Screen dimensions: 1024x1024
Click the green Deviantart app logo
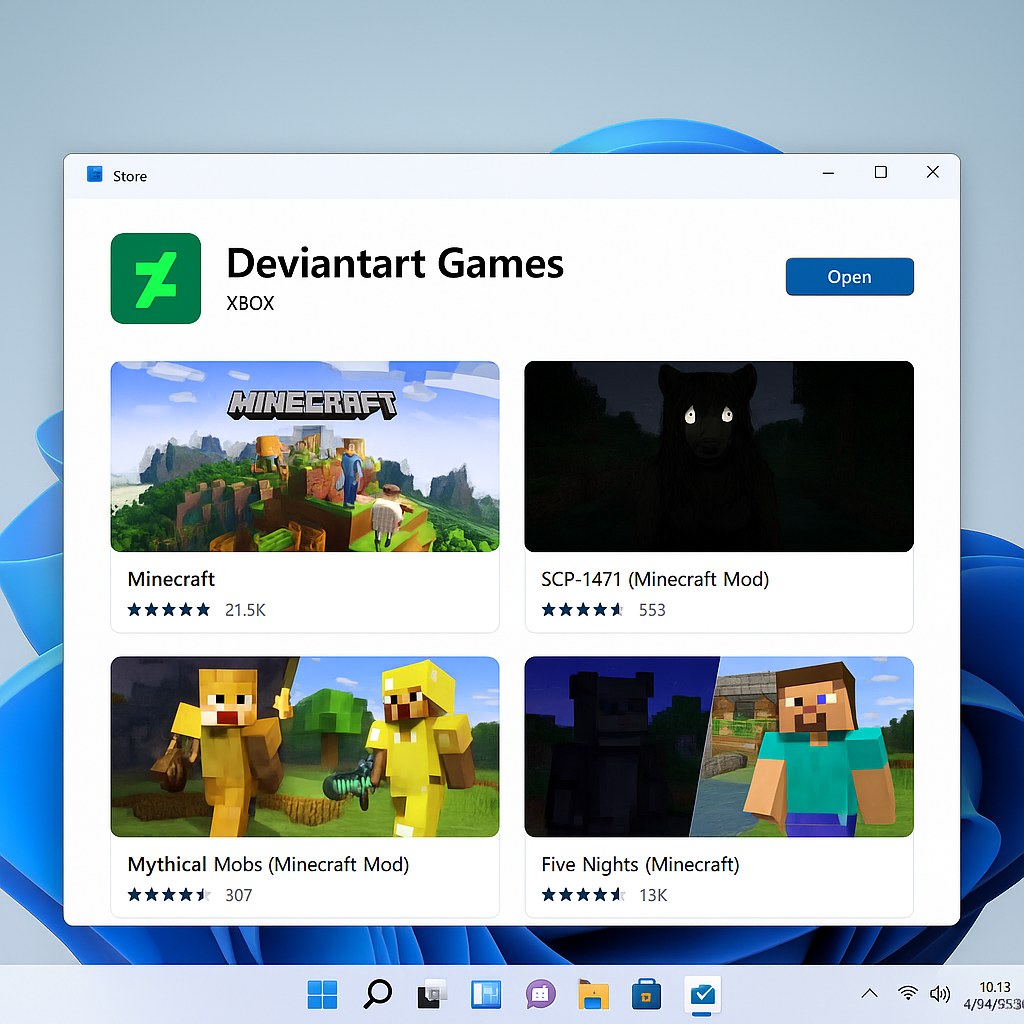tap(155, 278)
